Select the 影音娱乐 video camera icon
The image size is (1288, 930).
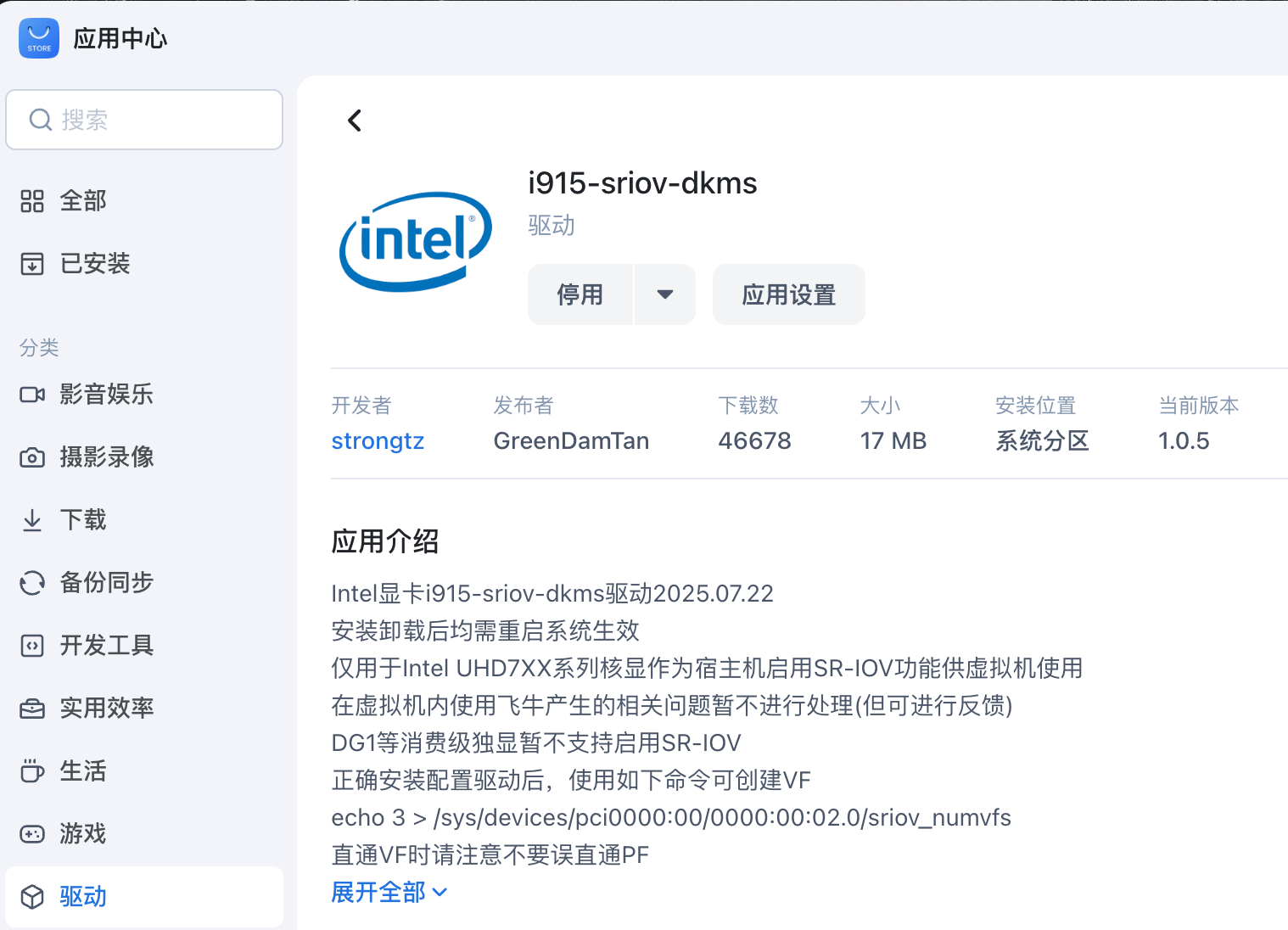tap(32, 395)
